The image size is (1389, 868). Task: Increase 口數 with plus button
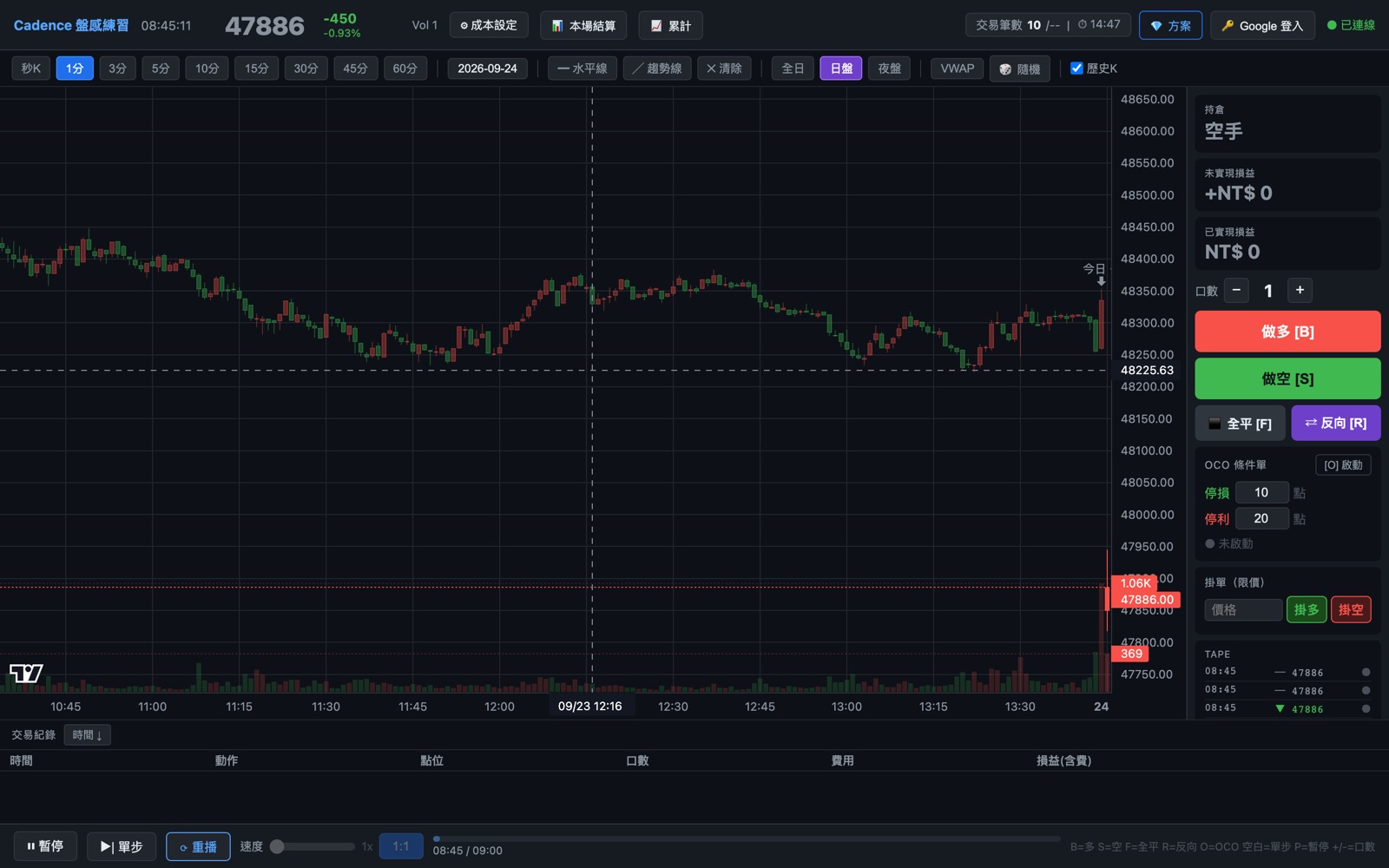pyautogui.click(x=1300, y=290)
